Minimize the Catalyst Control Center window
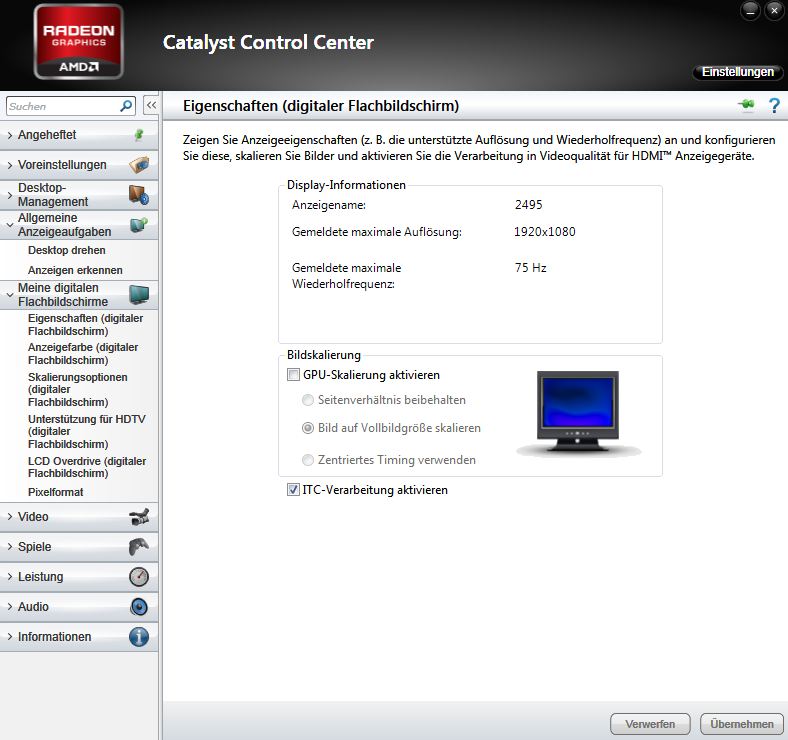This screenshot has height=740, width=788. [750, 11]
